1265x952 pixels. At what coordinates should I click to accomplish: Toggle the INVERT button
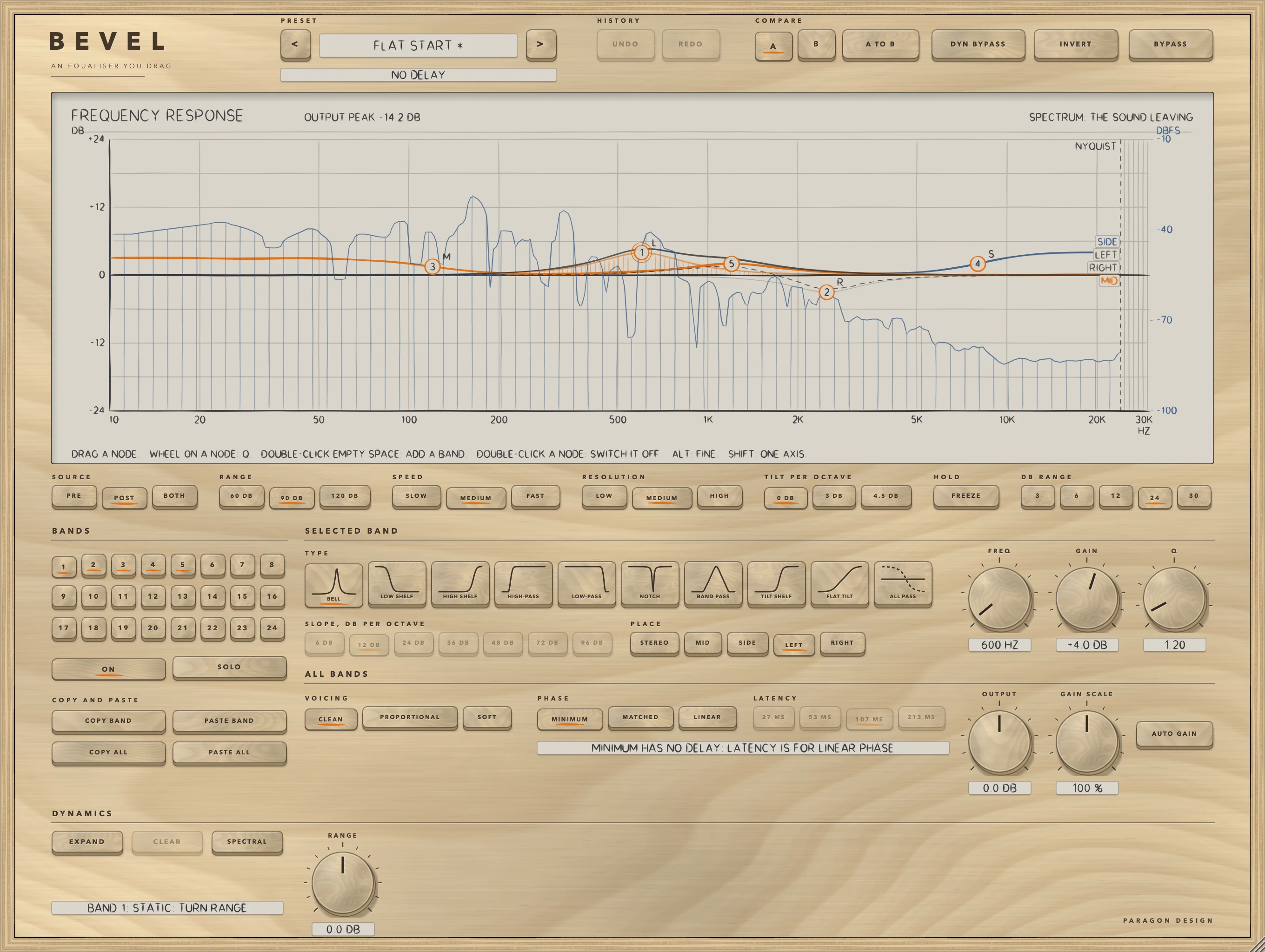[x=1075, y=45]
